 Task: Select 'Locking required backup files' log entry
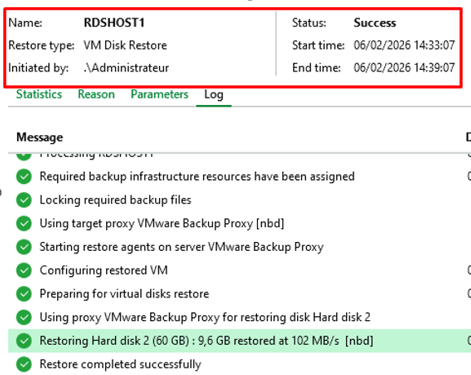pyautogui.click(x=115, y=200)
